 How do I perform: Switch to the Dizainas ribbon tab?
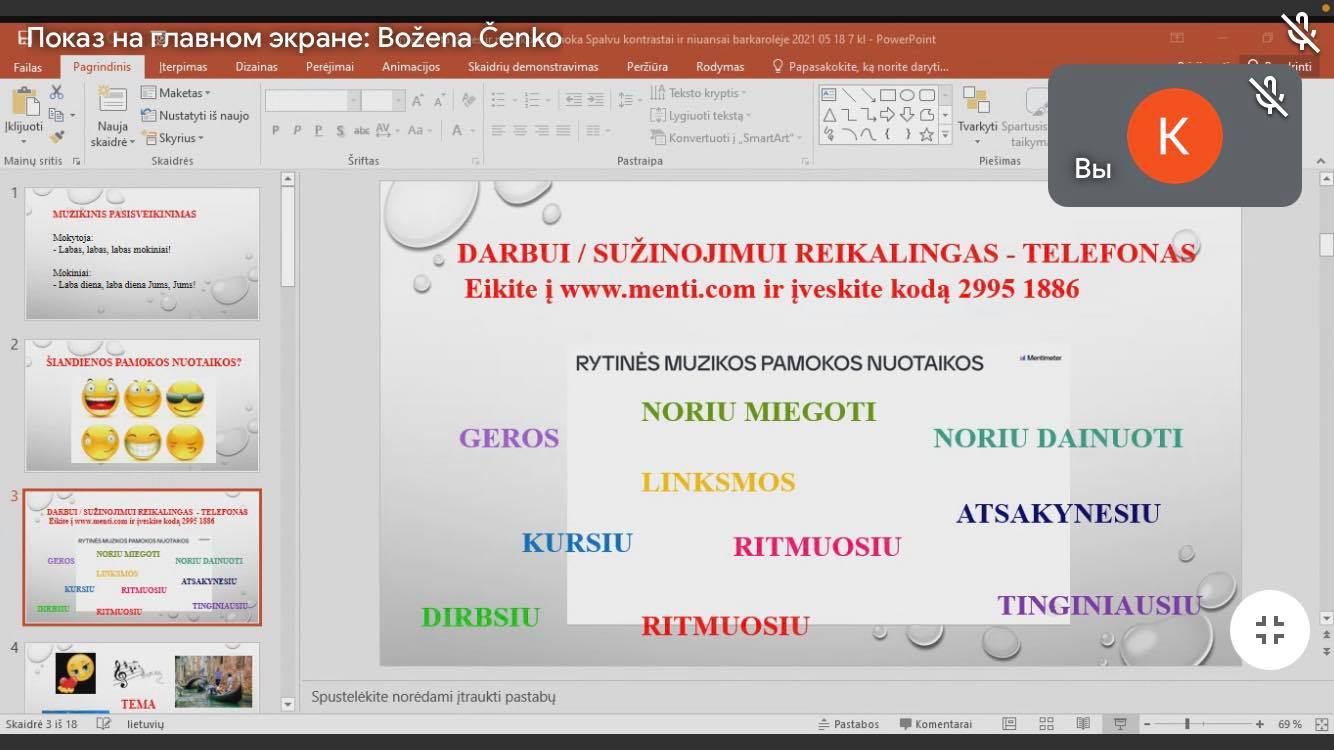(x=257, y=67)
